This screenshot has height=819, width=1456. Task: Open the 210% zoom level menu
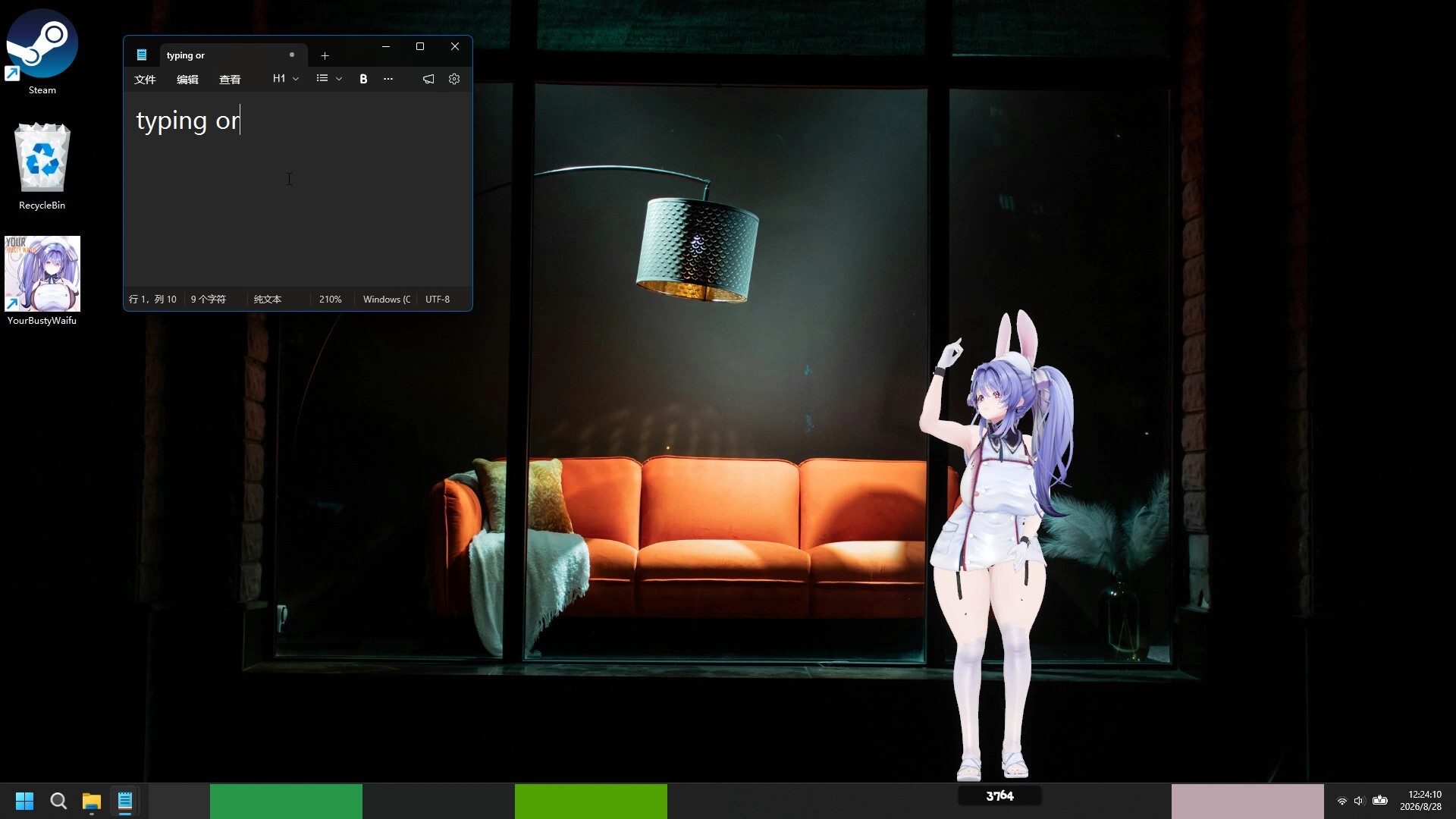click(331, 300)
